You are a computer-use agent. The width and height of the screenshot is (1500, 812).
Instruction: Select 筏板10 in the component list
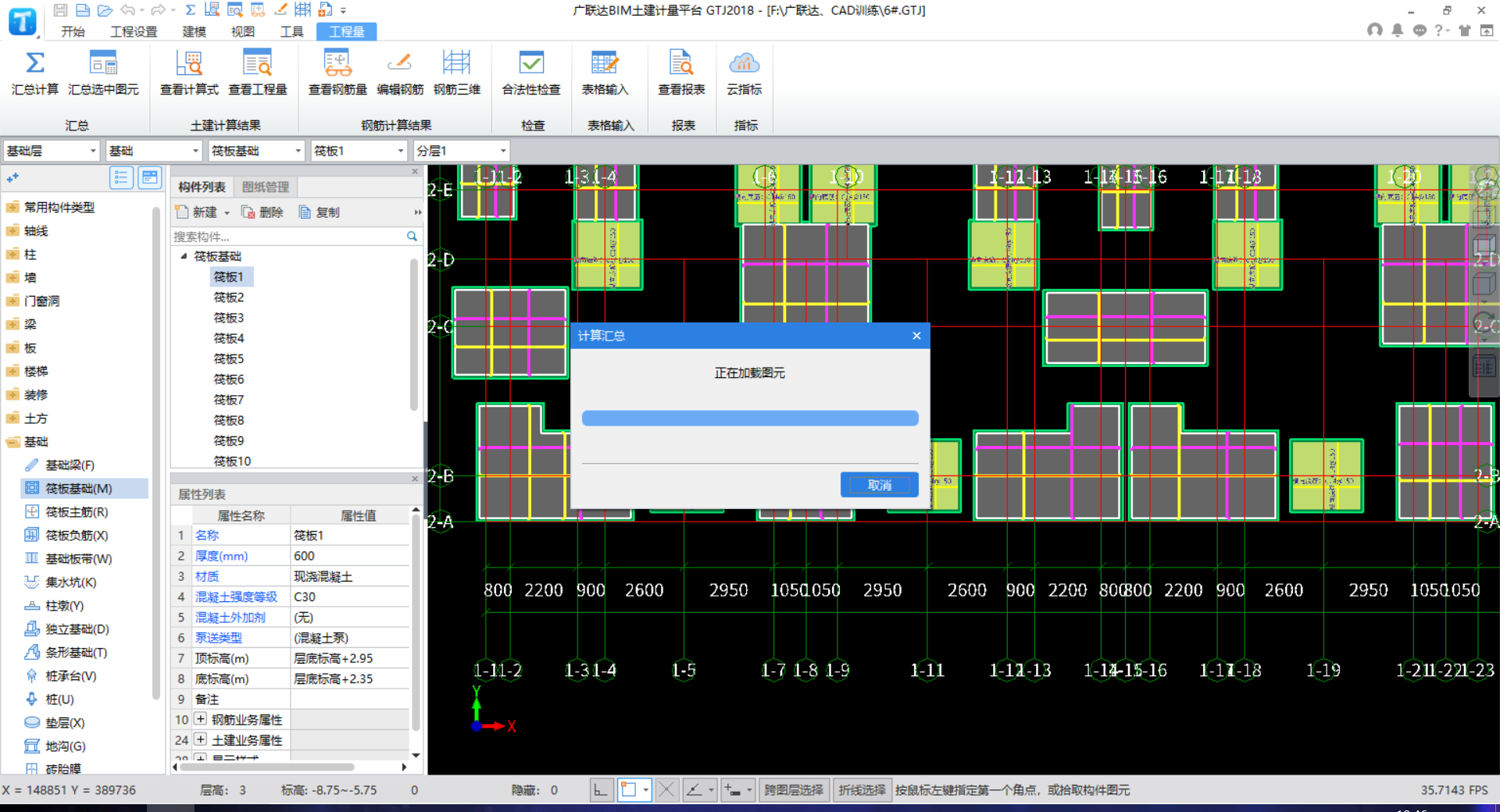click(232, 461)
